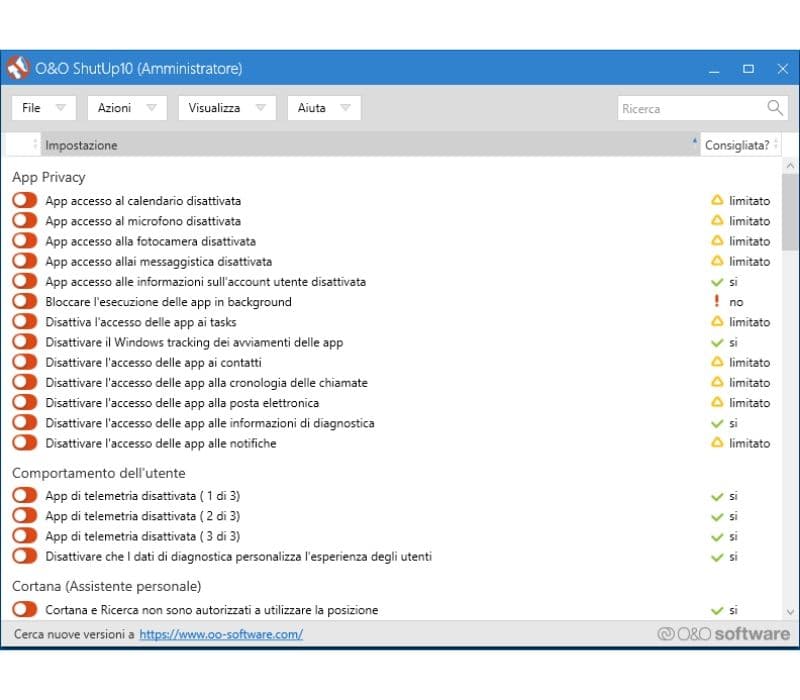Click the warning triangle for messaggistica row
800x700 pixels.
pyautogui.click(x=717, y=261)
